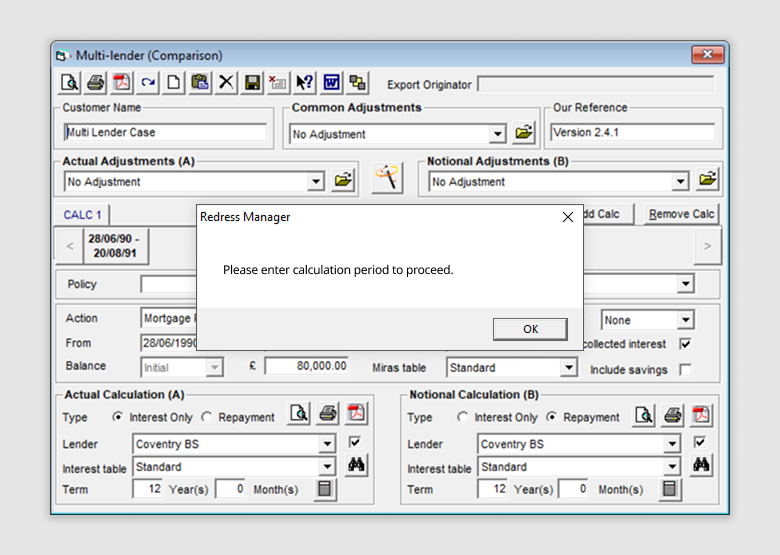Expand the Notional Calculation Lender dropdown

671,444
